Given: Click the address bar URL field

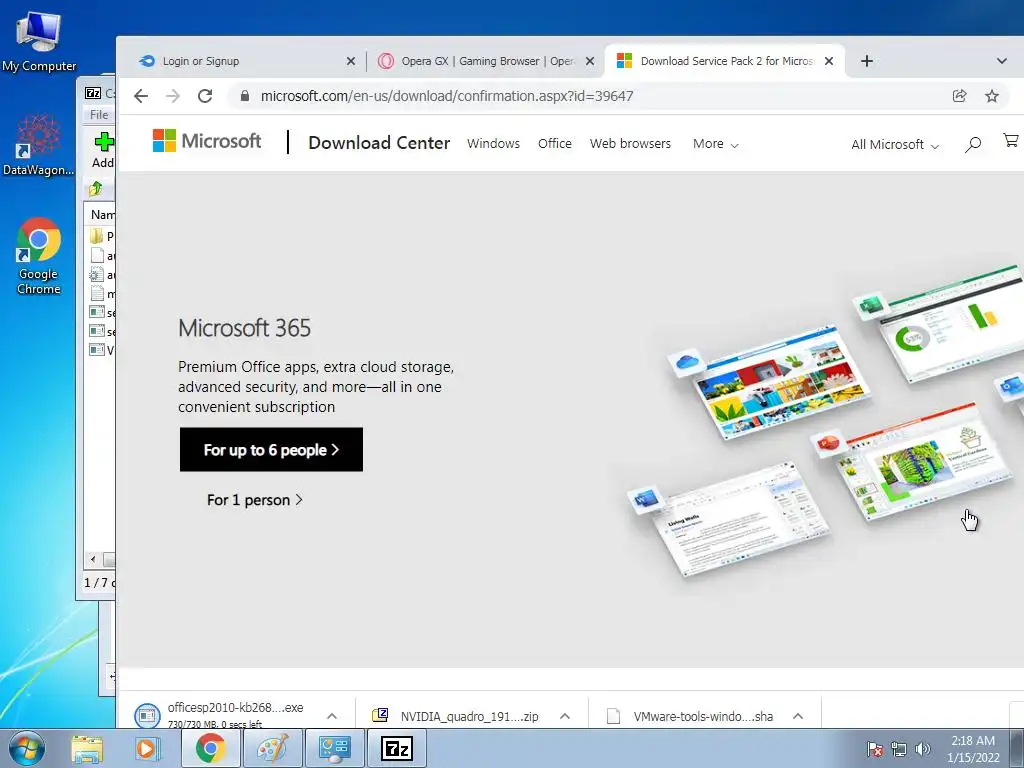Looking at the screenshot, I should point(447,96).
